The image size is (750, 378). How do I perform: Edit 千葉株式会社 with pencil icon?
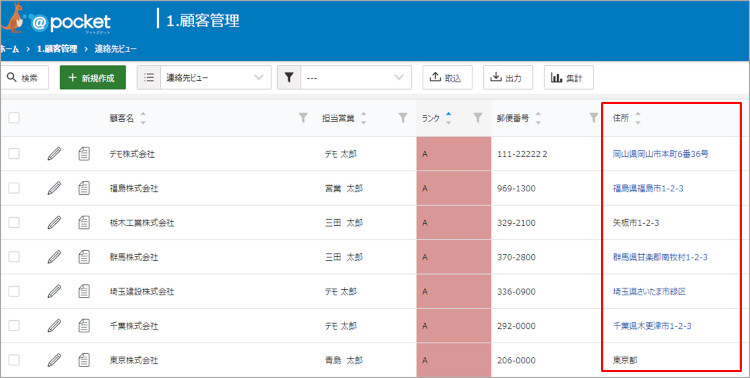click(55, 326)
